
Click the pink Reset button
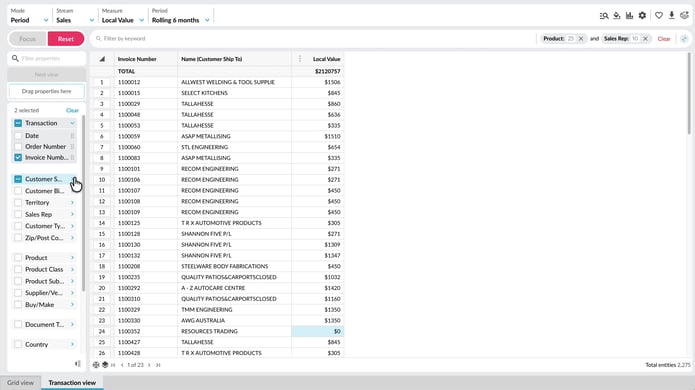click(66, 39)
